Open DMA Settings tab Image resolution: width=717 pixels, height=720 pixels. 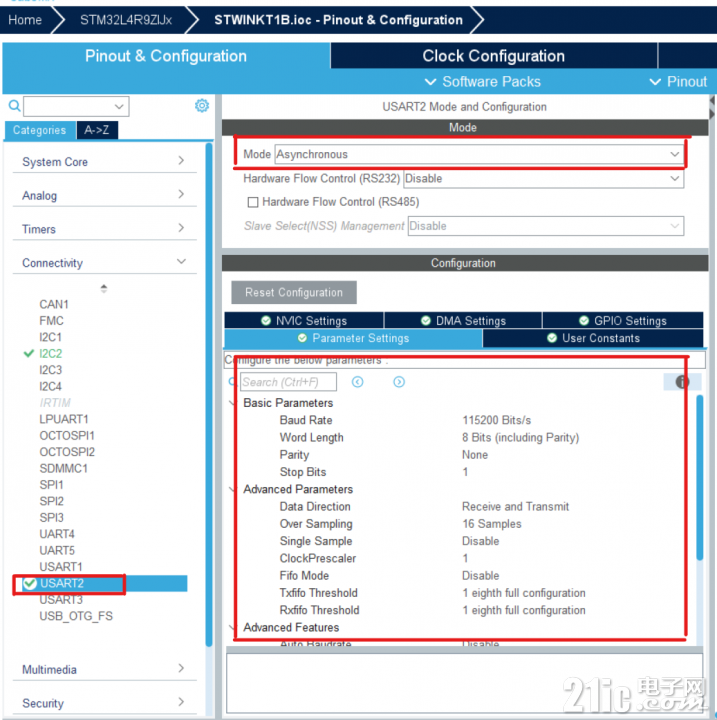(x=463, y=321)
